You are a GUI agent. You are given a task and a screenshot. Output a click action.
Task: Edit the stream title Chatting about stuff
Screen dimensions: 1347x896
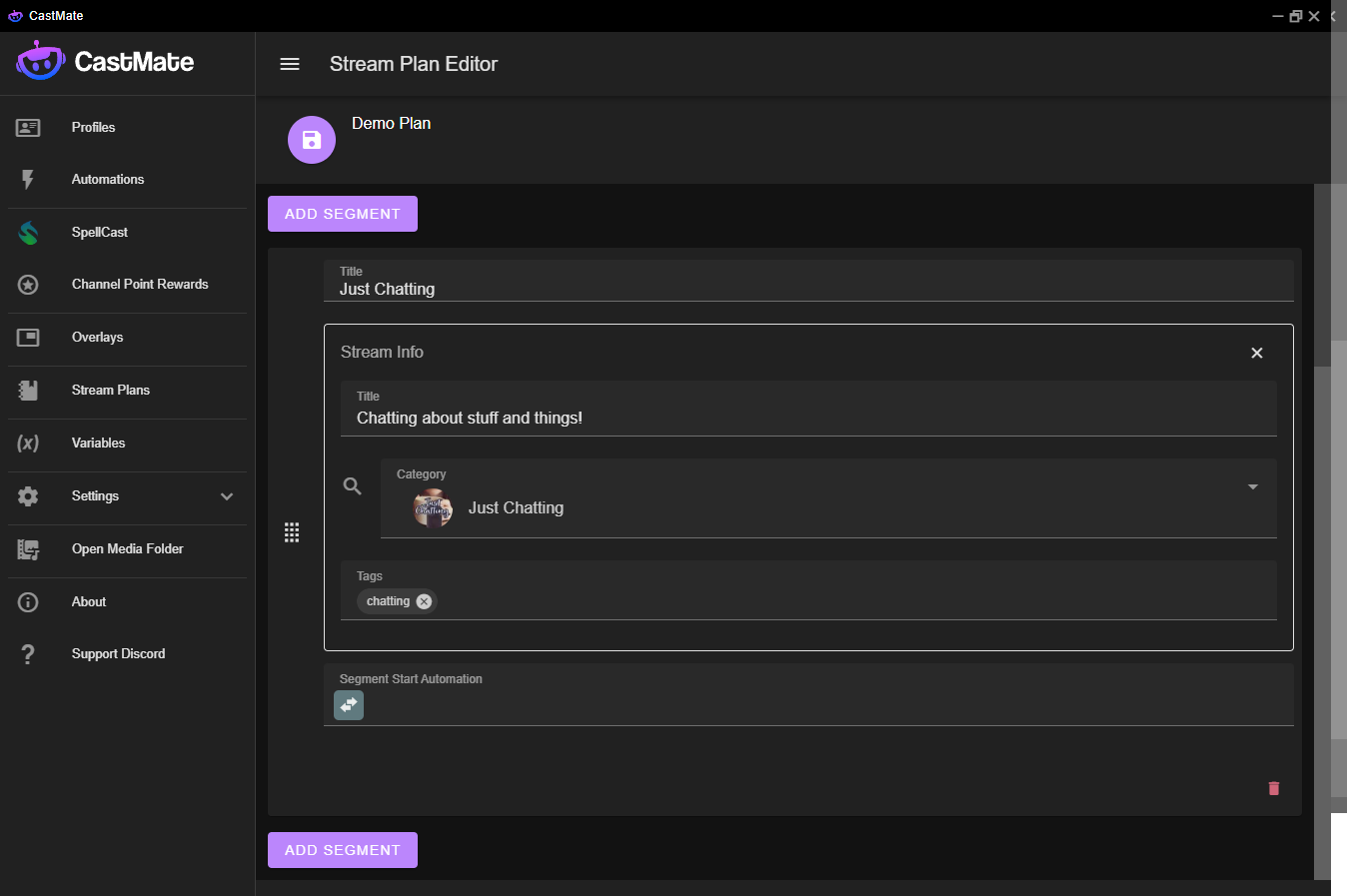tap(808, 409)
